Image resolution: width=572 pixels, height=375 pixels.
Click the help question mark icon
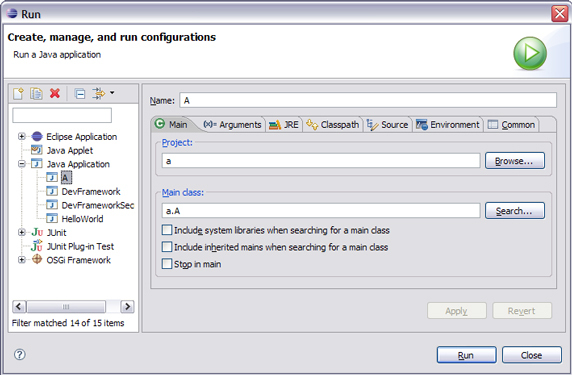20,354
